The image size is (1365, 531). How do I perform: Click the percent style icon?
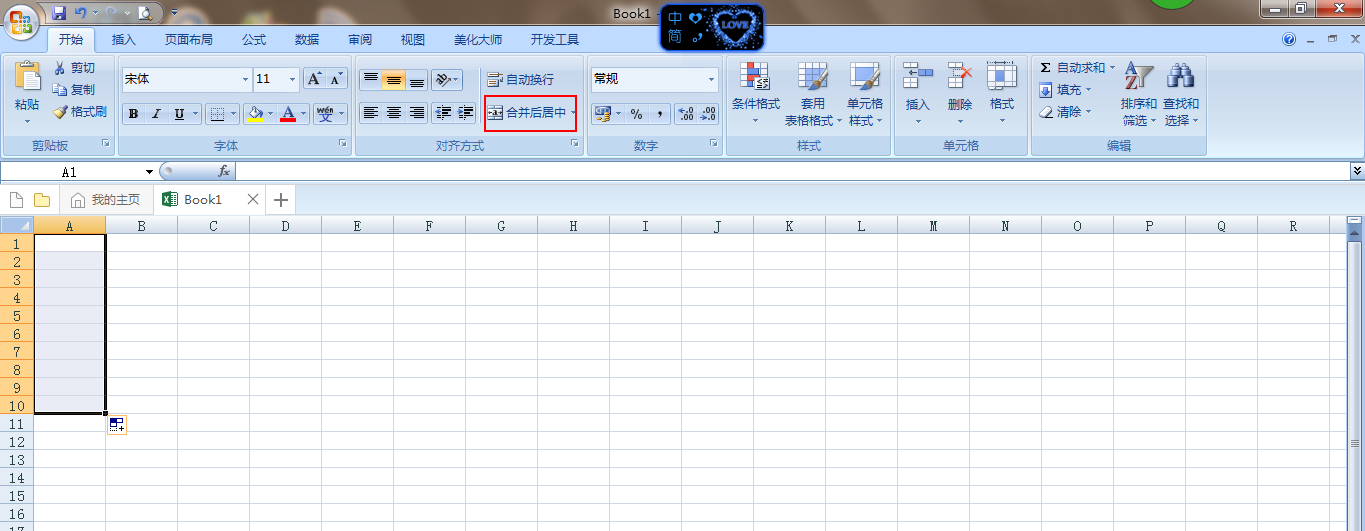(x=636, y=114)
